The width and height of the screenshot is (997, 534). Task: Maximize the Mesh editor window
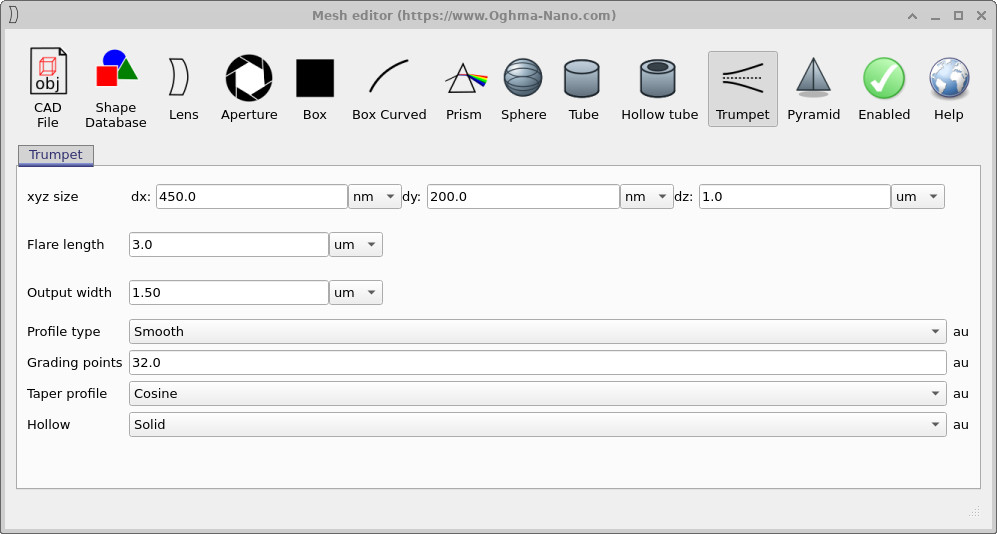(x=958, y=16)
